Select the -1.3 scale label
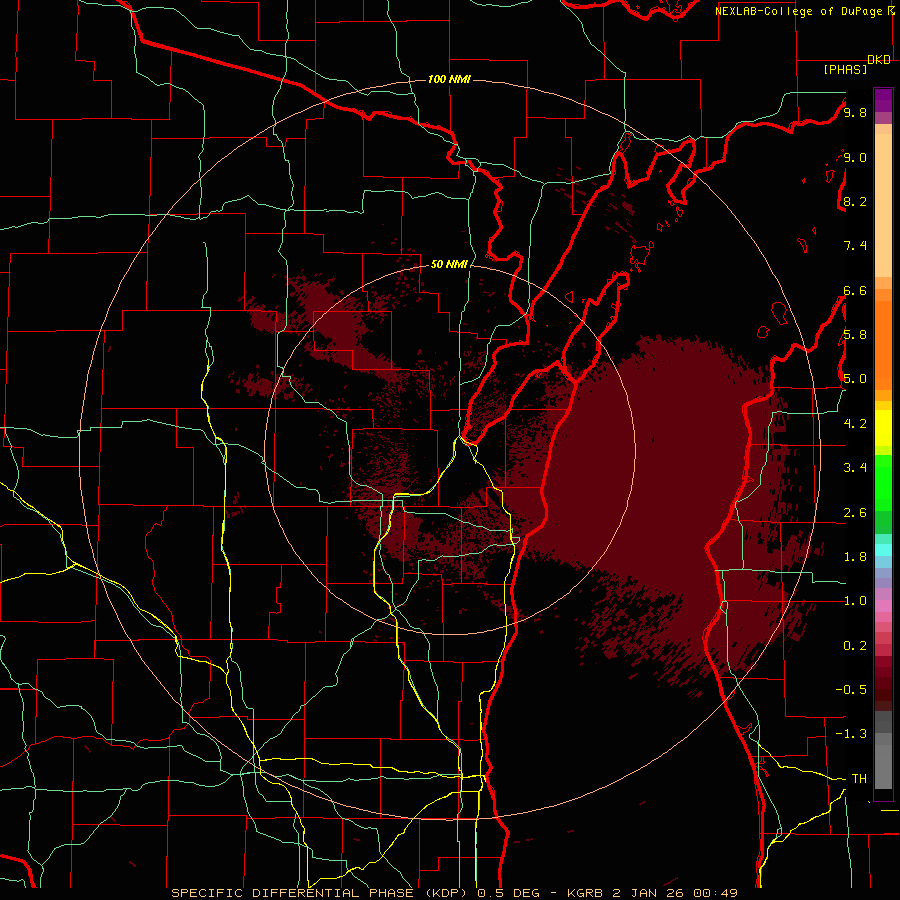Image resolution: width=900 pixels, height=900 pixels. tap(851, 734)
